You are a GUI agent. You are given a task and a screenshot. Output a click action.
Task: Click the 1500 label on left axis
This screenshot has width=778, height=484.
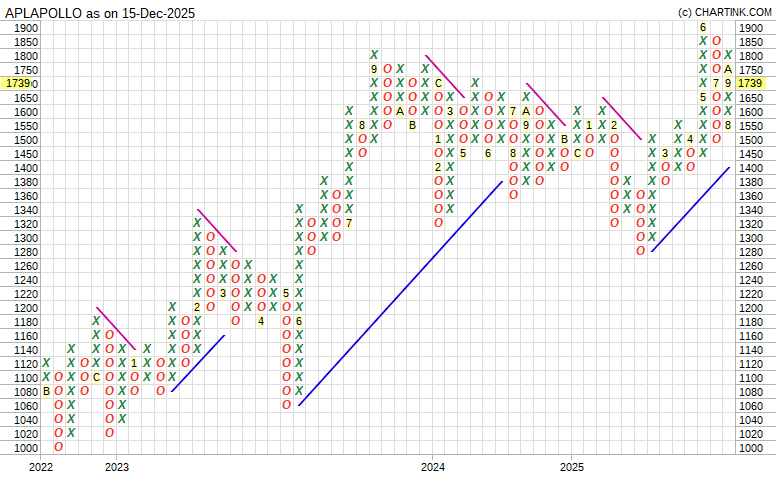27,140
